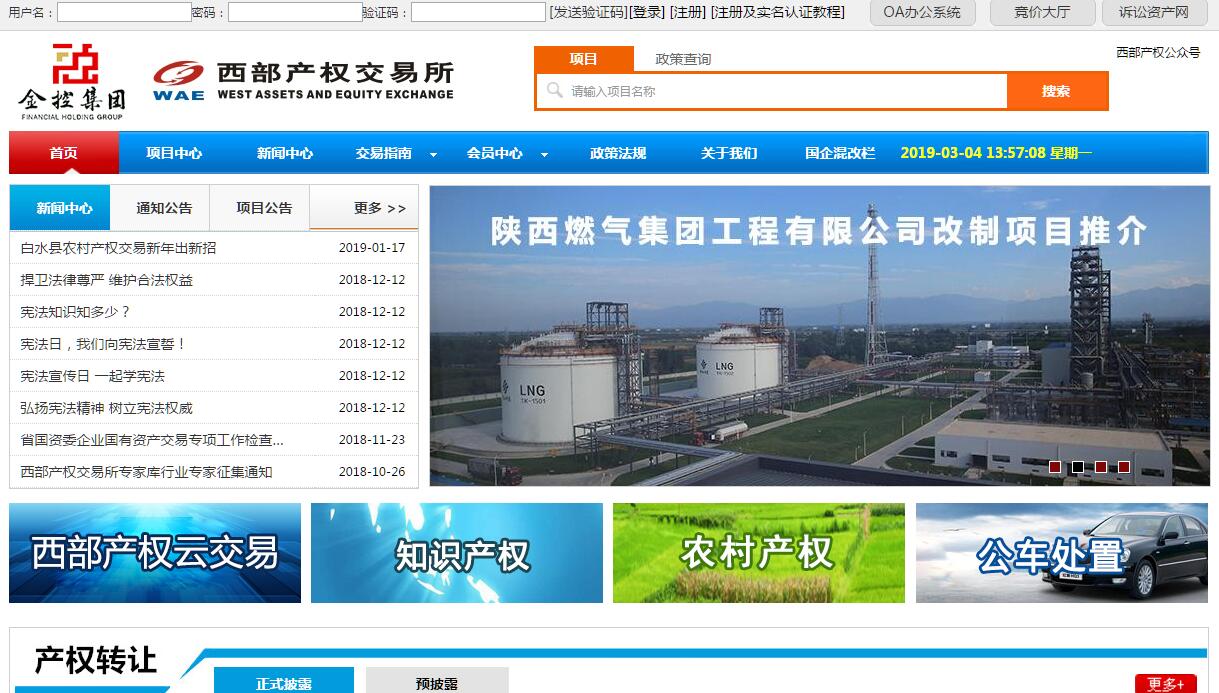Viewport: 1219px width, 693px height.
Task: Open the OA办公系统 button
Action: coord(922,12)
